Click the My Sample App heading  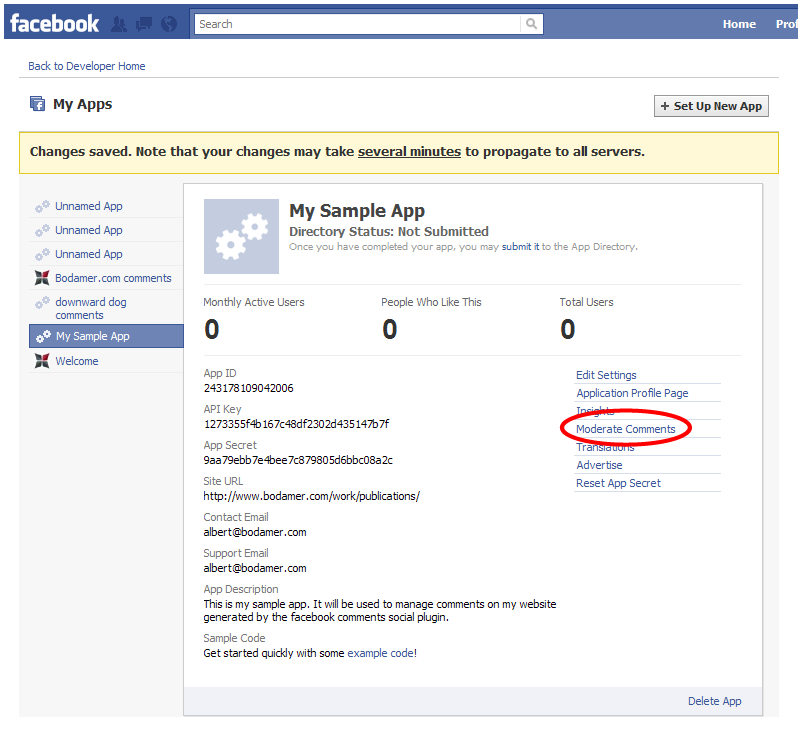357,211
